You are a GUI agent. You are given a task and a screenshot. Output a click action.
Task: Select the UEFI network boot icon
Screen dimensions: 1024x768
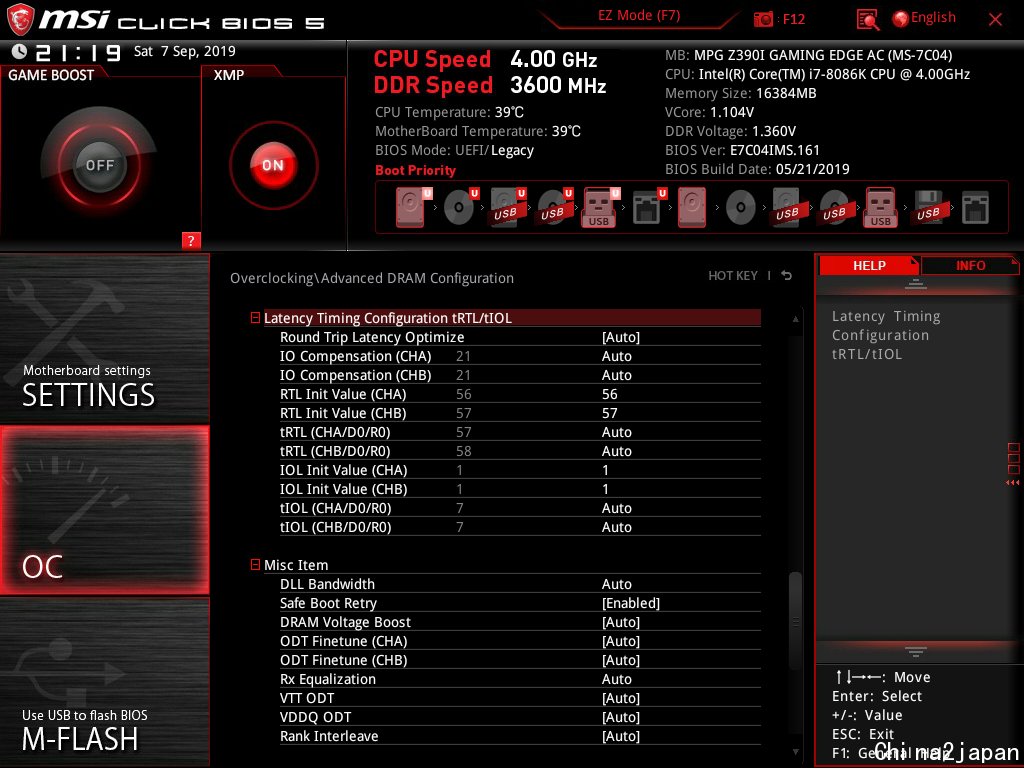pos(648,208)
